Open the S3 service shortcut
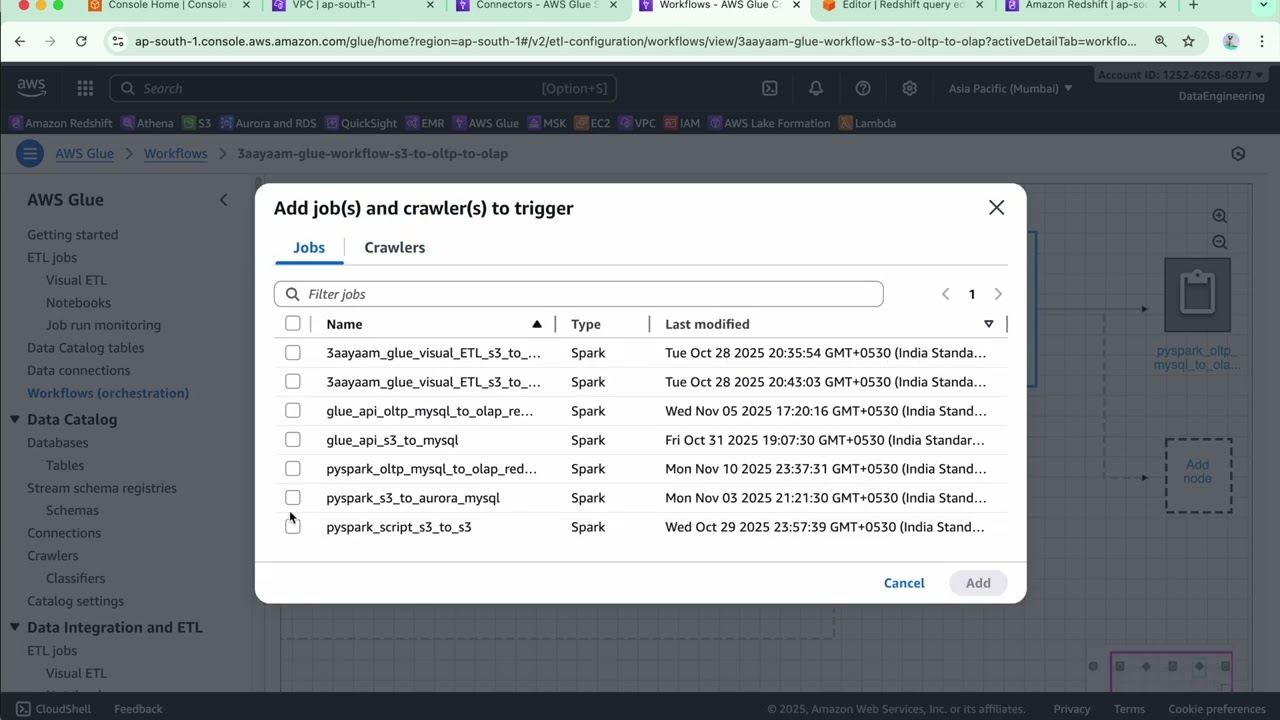Screen dimensions: 1280x720 pos(196,123)
